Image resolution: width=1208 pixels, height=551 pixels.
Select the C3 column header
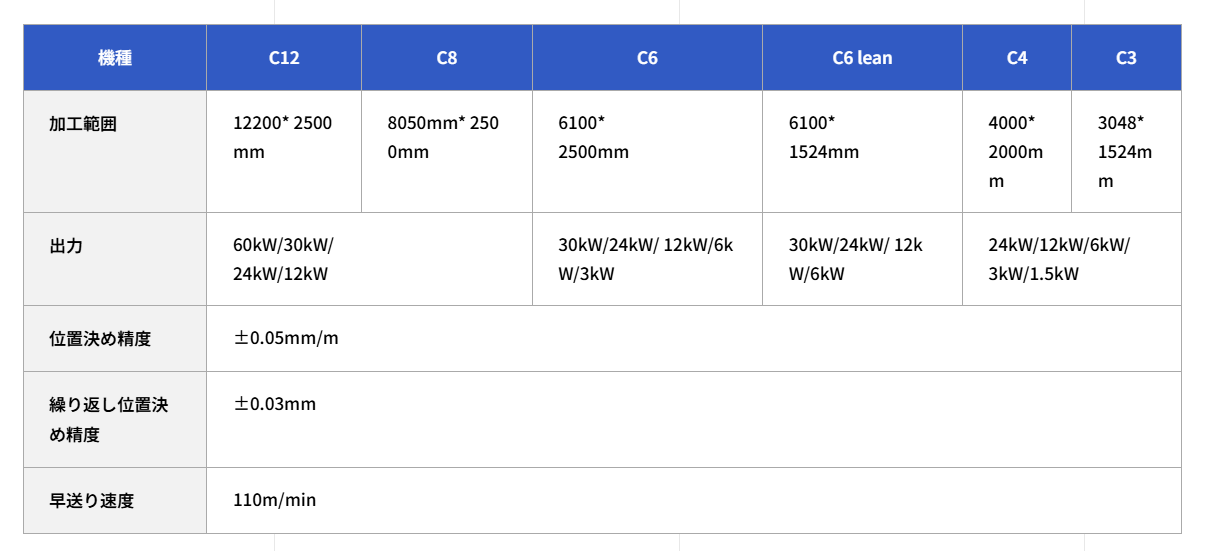coord(1126,58)
